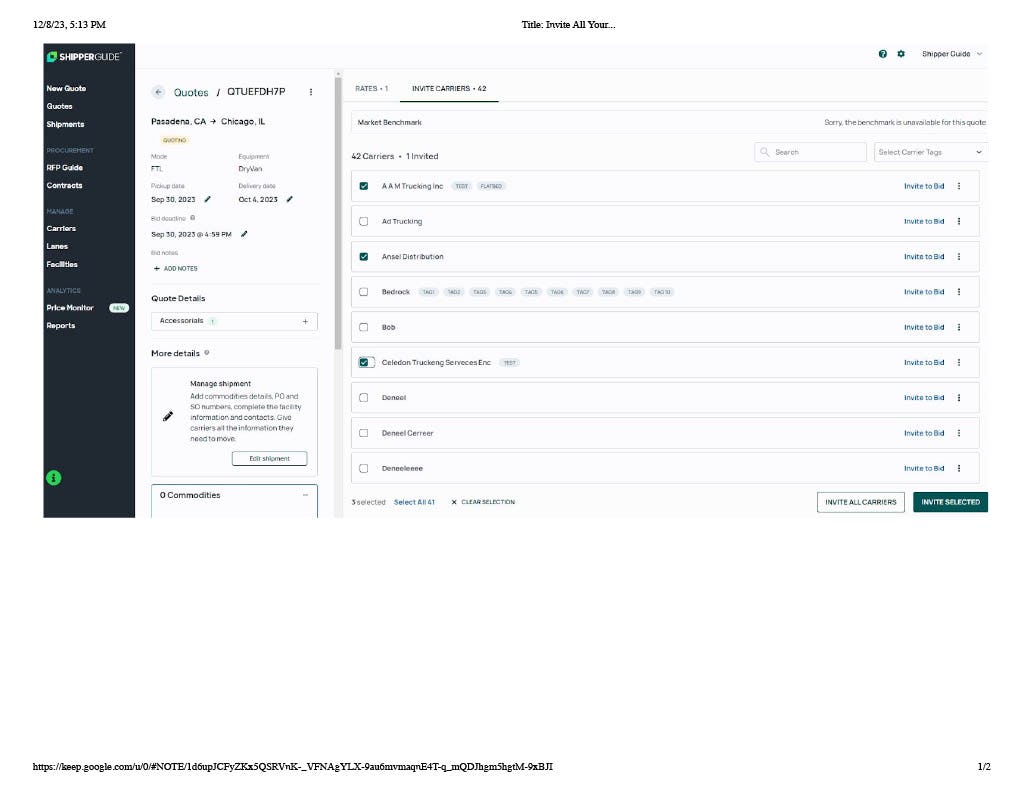Image resolution: width=1024 pixels, height=791 pixels.
Task: Expand the Accessorials section with the plus
Action: coord(307,320)
